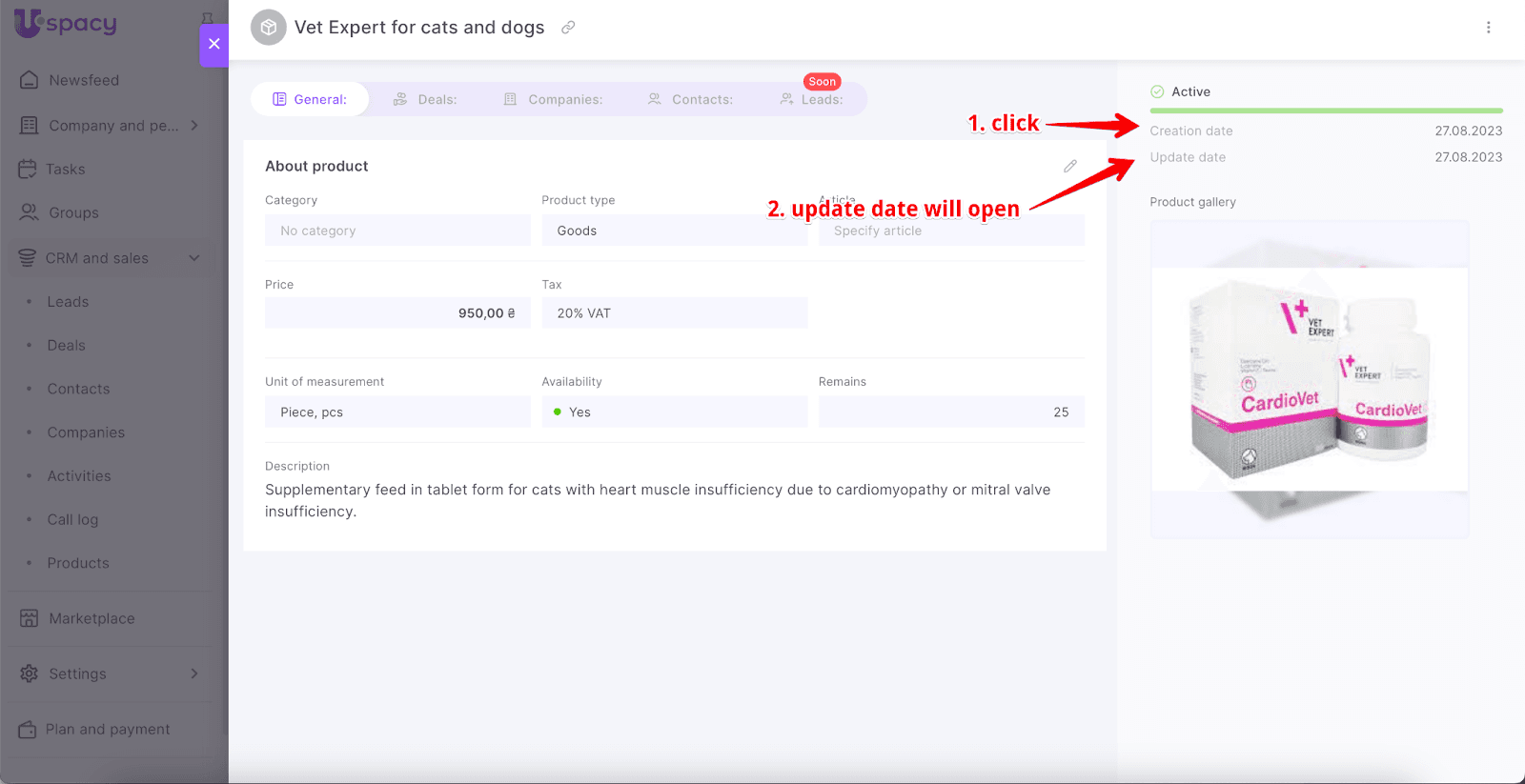Open the three-dot options menu
This screenshot has width=1525, height=784.
point(1488,28)
